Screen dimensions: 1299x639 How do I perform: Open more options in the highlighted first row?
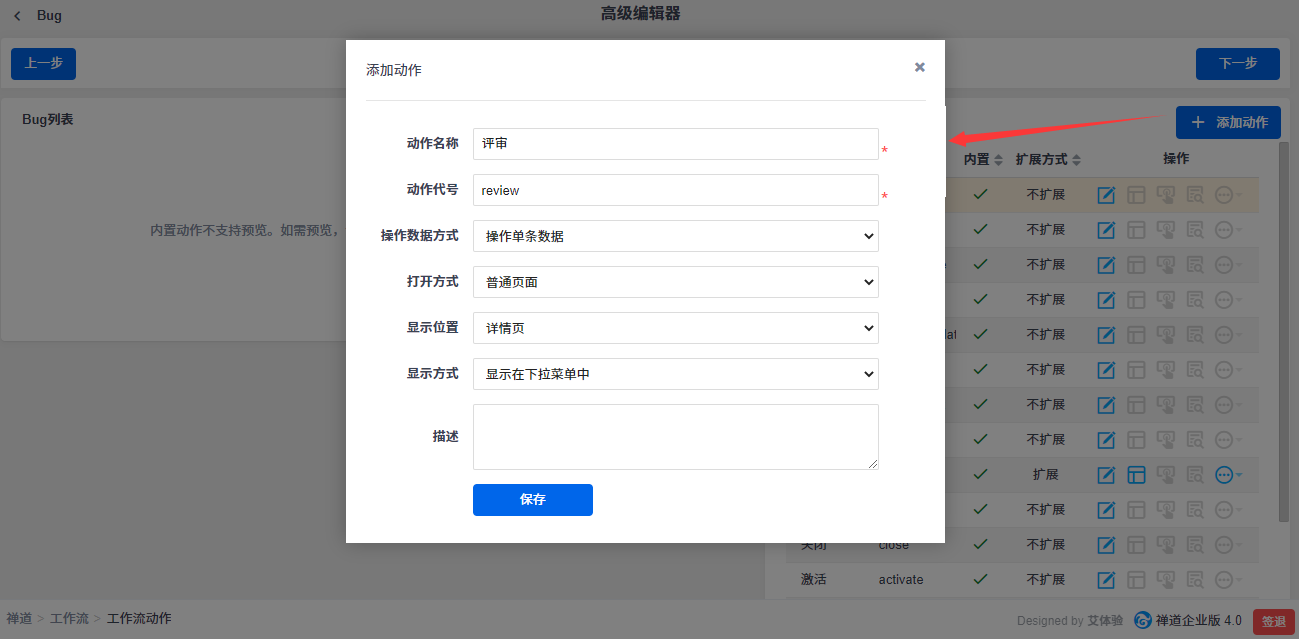click(x=1224, y=195)
